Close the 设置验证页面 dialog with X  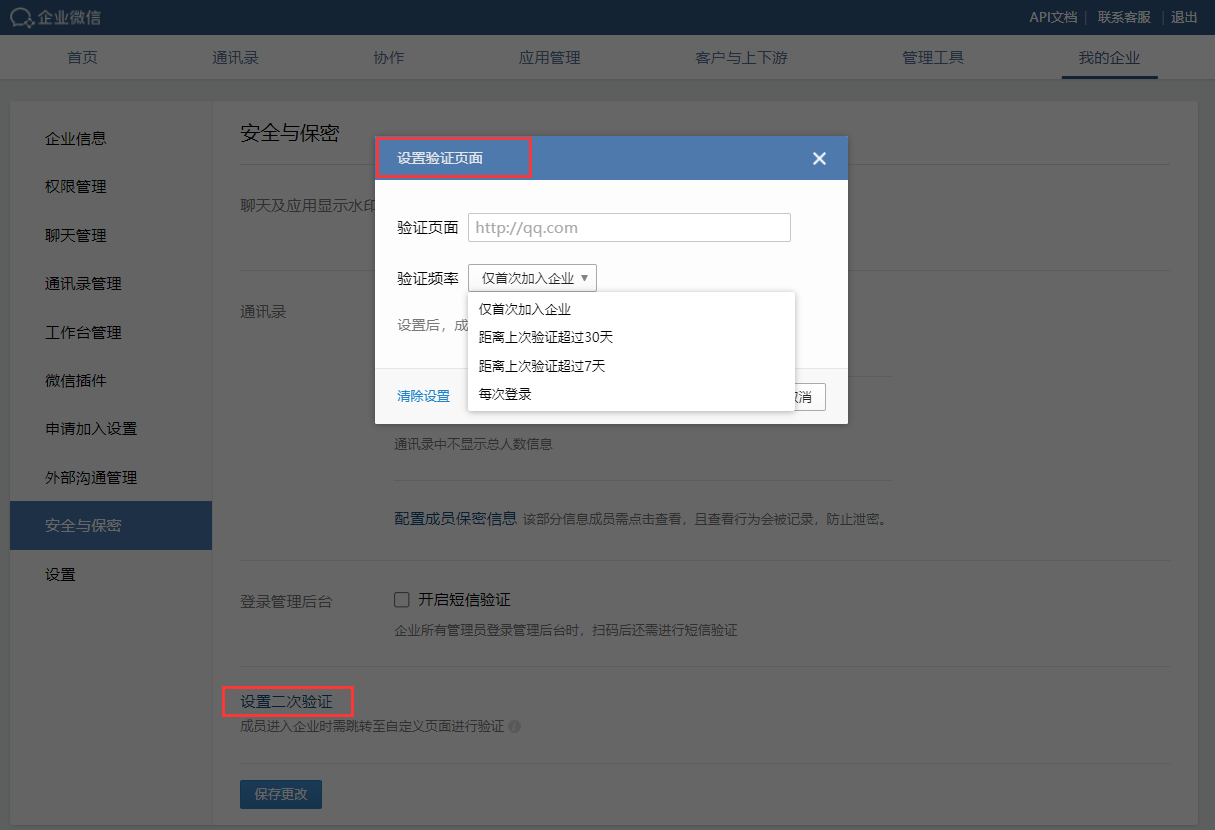(819, 158)
